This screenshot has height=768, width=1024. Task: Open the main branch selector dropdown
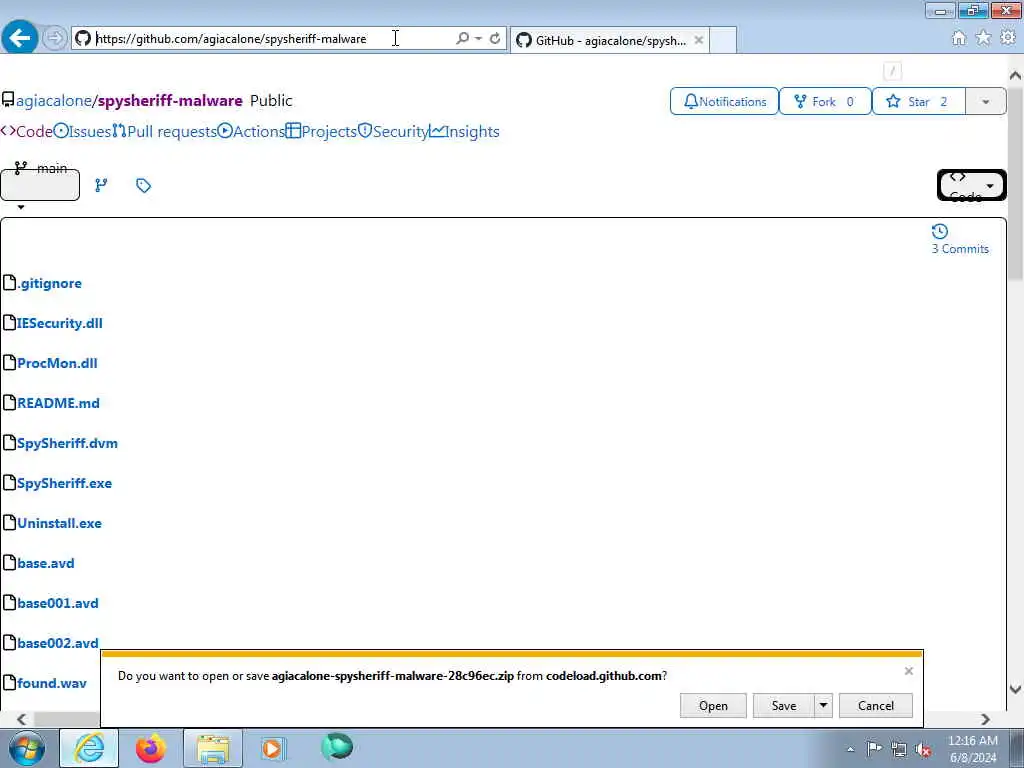click(x=40, y=185)
